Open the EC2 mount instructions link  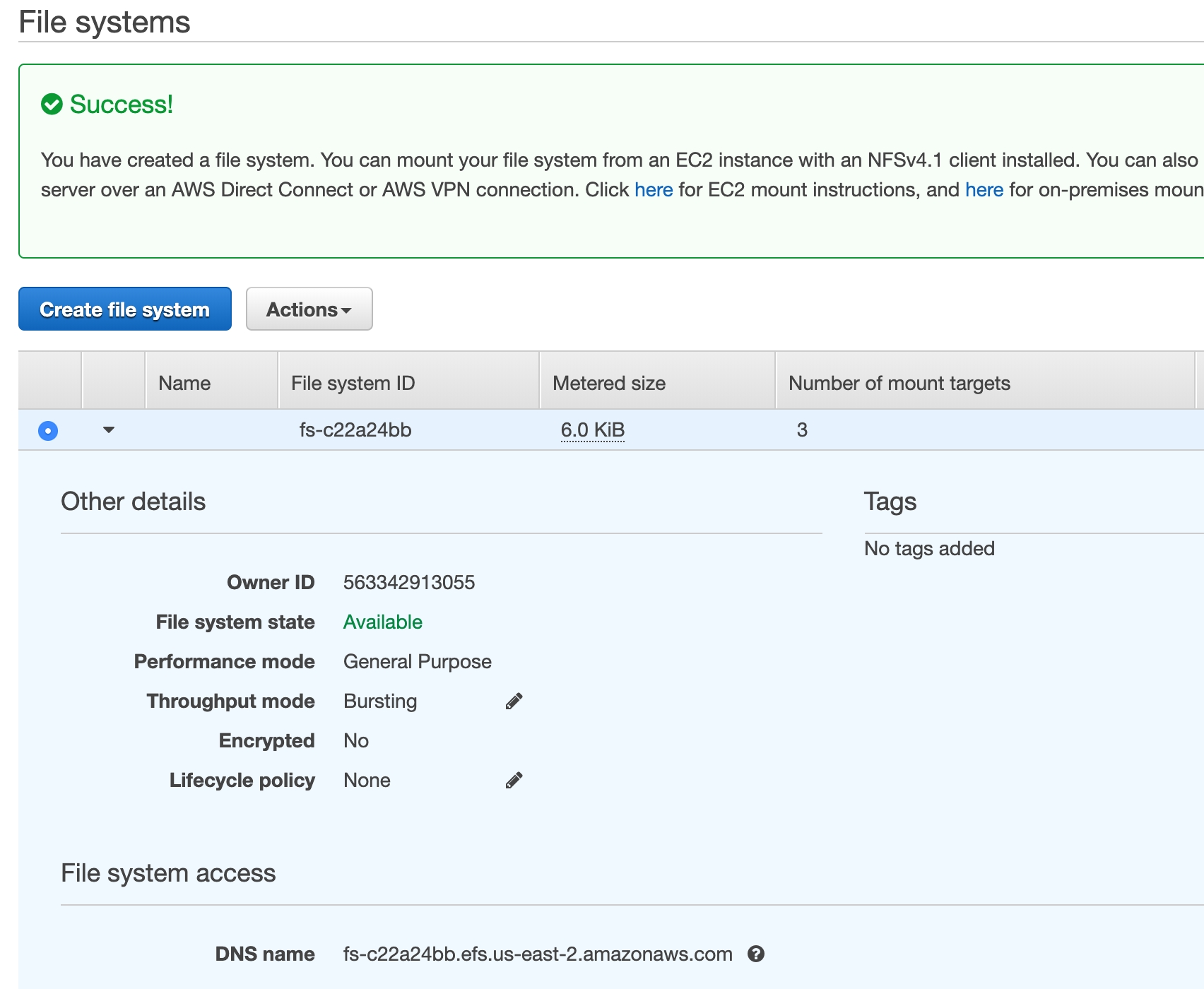pos(653,189)
